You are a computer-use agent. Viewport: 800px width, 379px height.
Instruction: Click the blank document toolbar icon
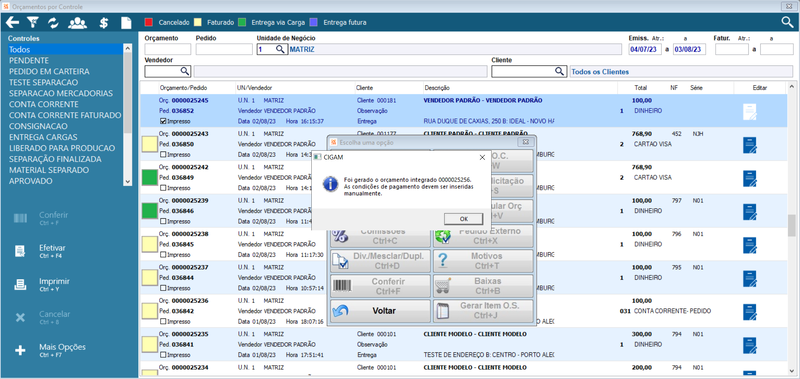pos(126,22)
